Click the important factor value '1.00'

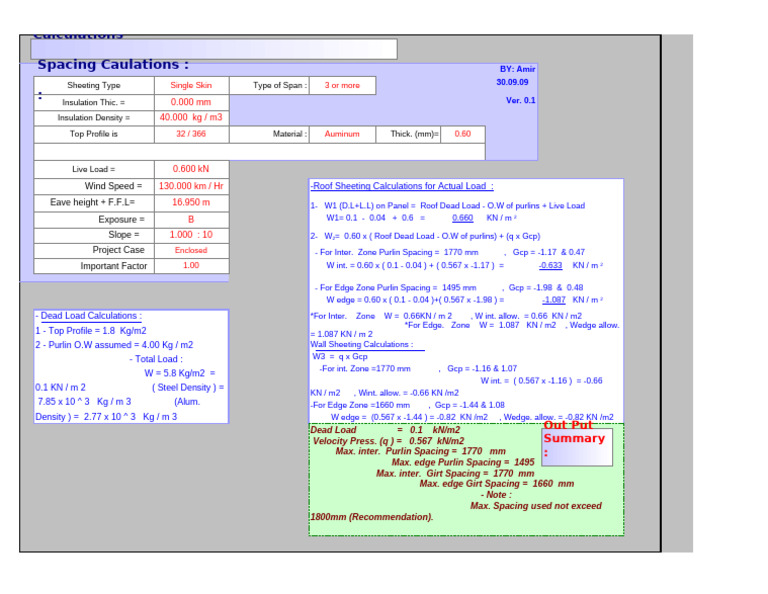point(192,265)
